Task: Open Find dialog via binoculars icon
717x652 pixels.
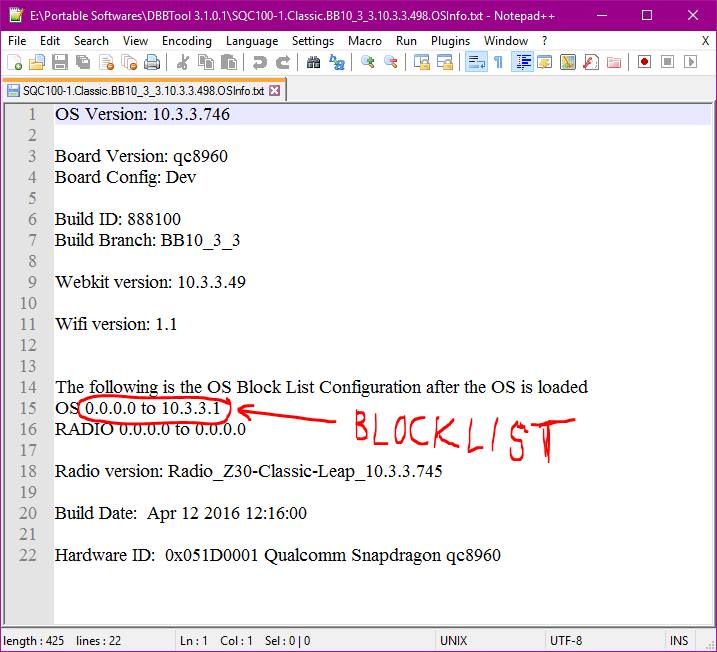Action: 314,62
